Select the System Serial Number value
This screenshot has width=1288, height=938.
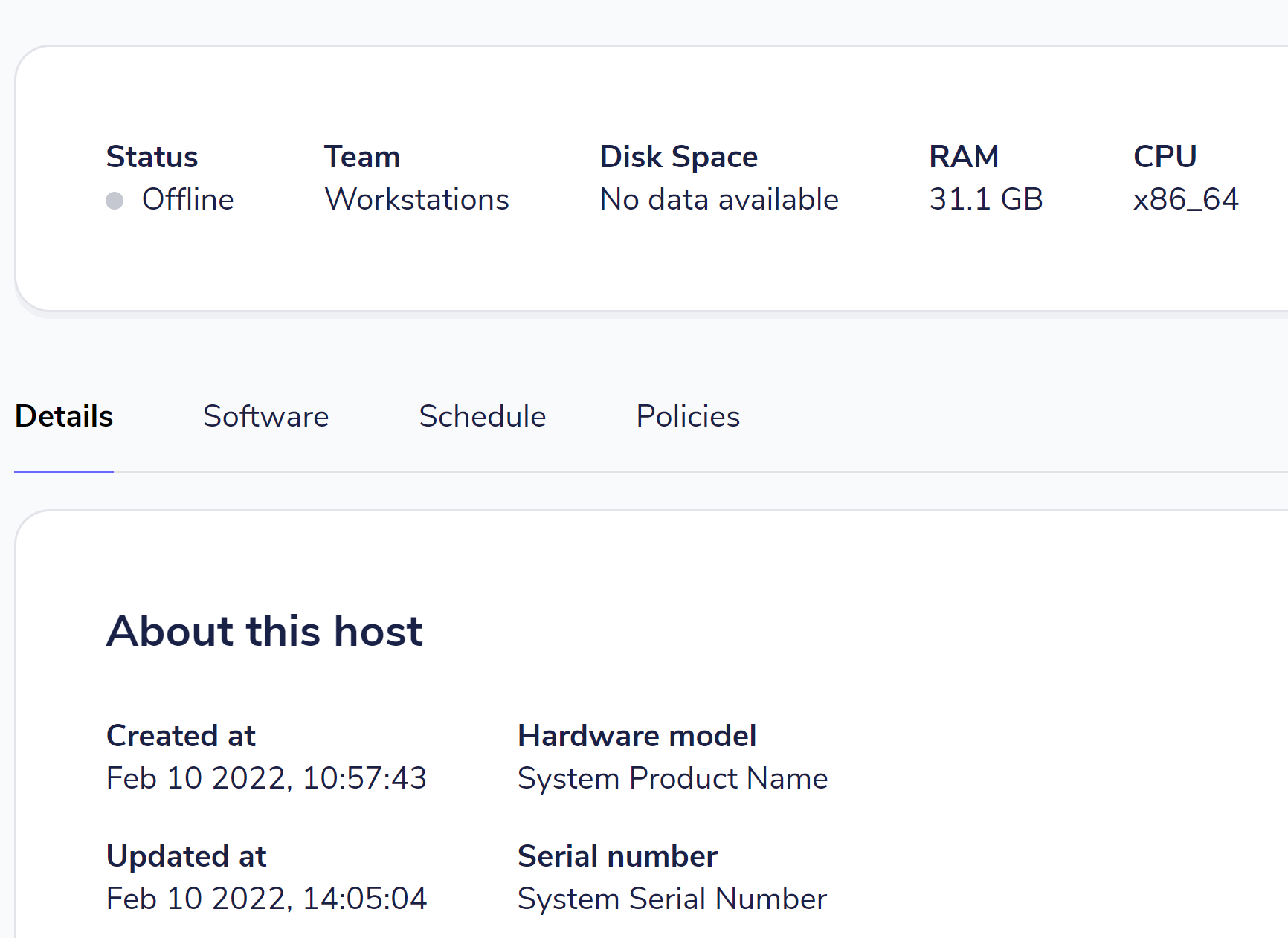672,899
